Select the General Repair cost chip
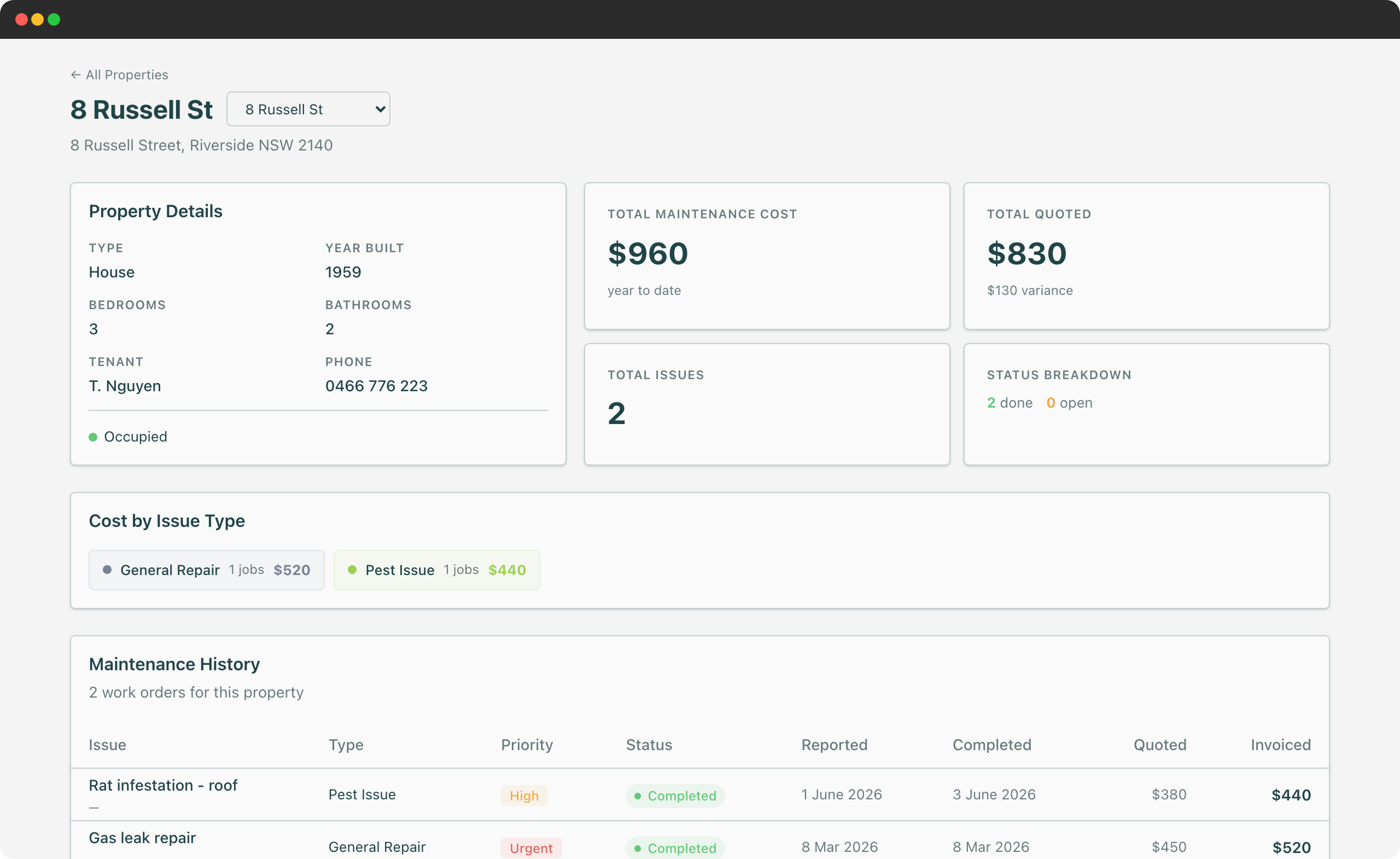 pos(206,570)
